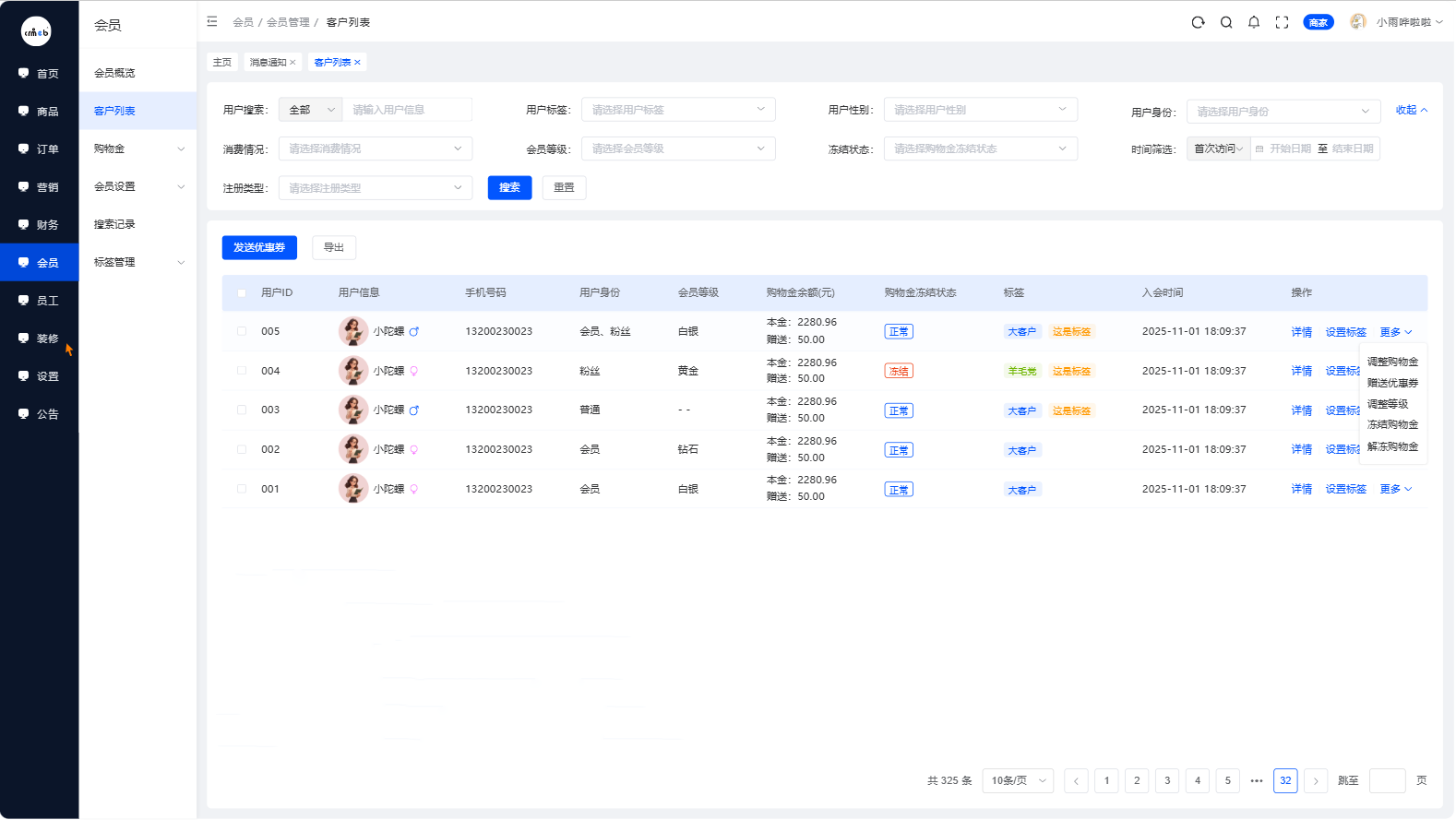Check the select-all checkbox in table header

(x=242, y=293)
